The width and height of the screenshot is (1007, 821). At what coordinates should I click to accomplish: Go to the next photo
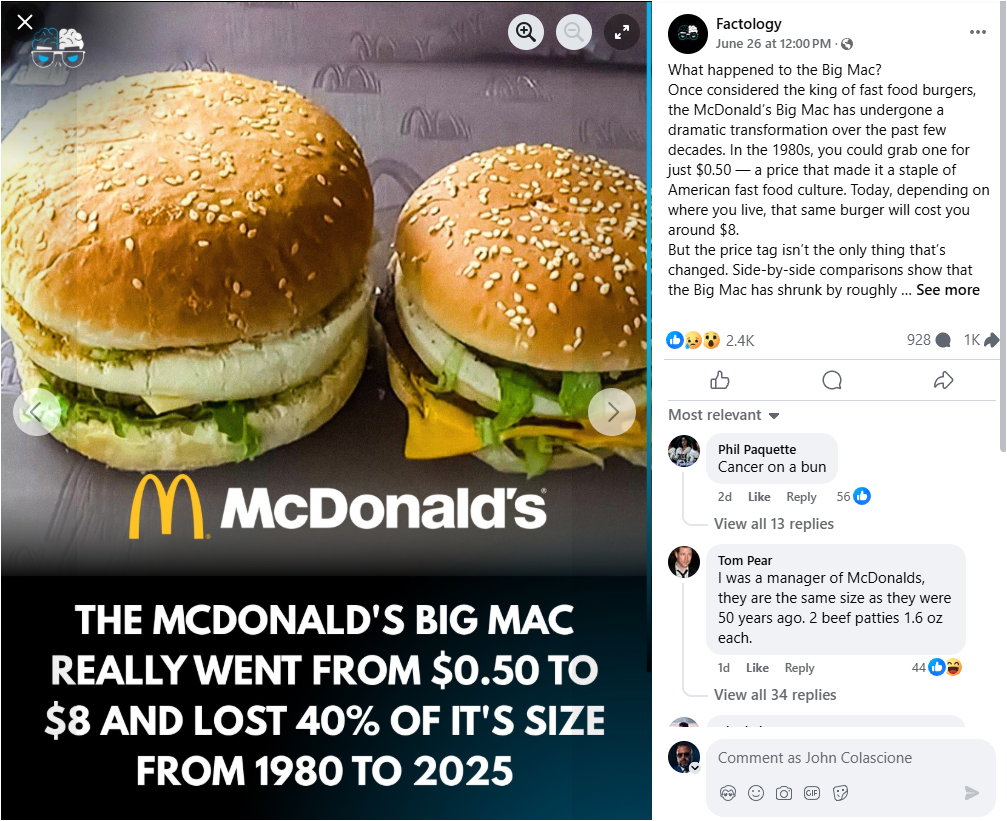pyautogui.click(x=612, y=412)
